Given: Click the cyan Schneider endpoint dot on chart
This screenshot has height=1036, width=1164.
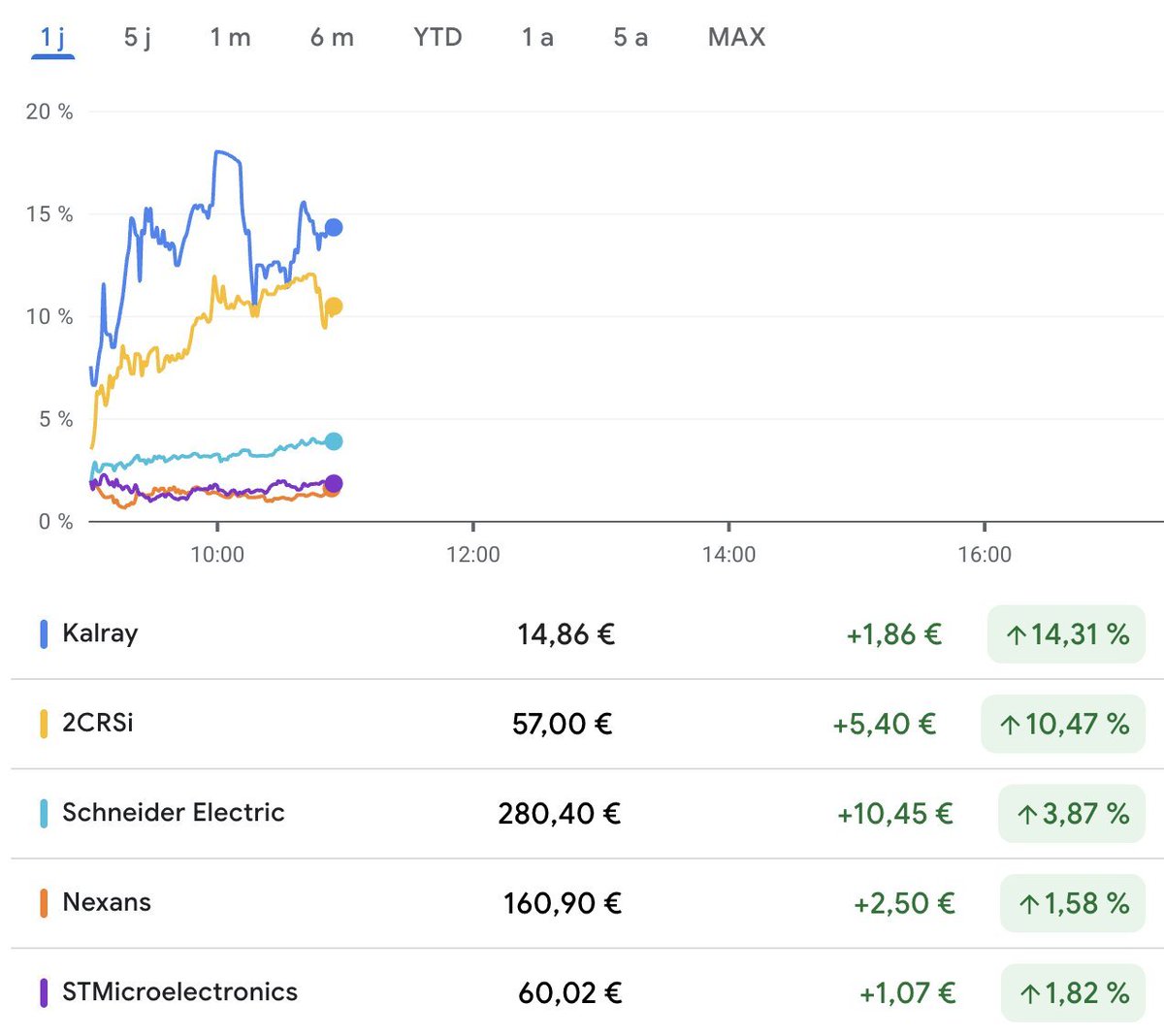Looking at the screenshot, I should point(334,441).
